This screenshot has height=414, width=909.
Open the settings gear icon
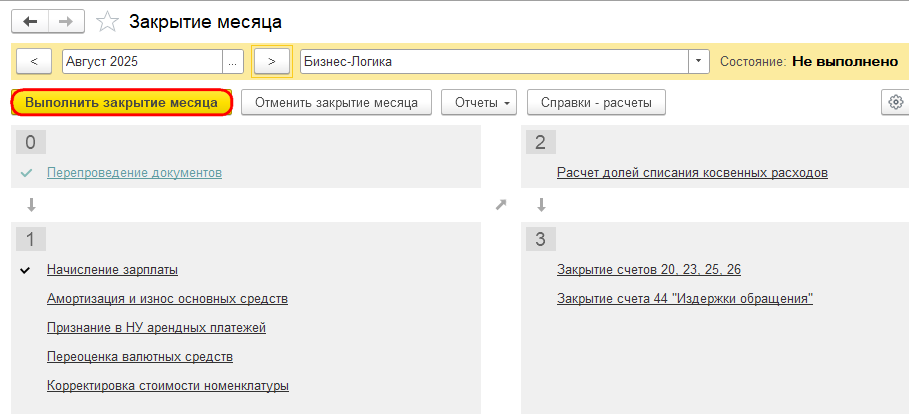pyautogui.click(x=896, y=102)
